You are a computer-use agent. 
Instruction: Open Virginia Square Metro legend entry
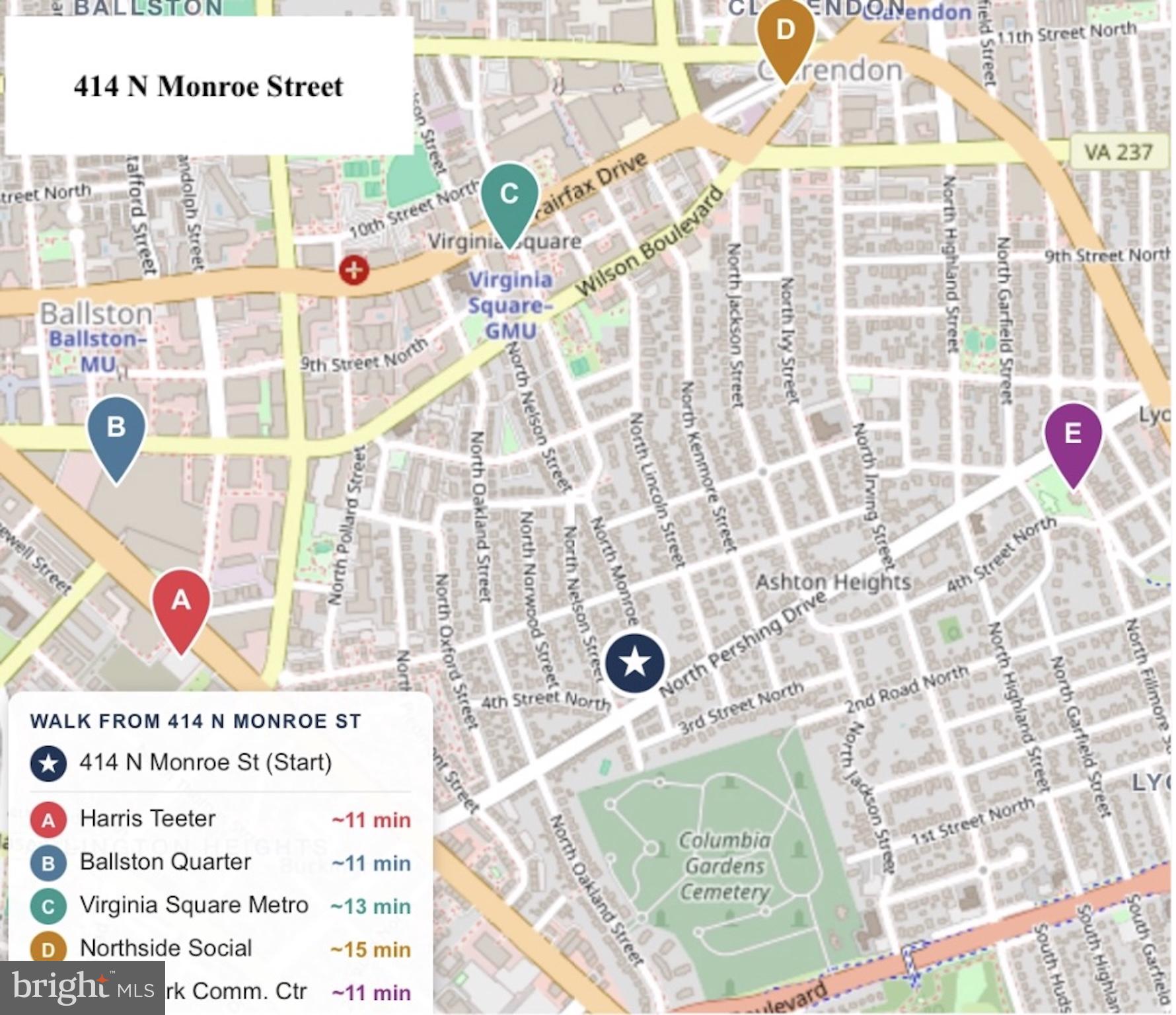click(194, 905)
